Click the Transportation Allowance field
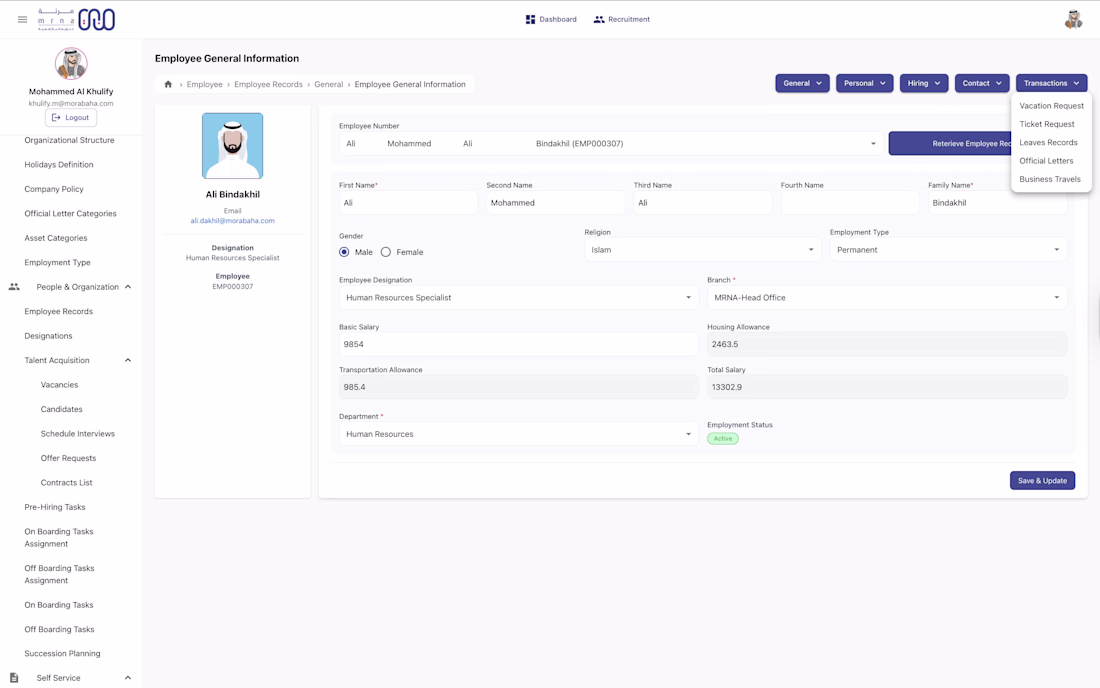Viewport: 1100px width, 688px height. pyautogui.click(x=518, y=387)
